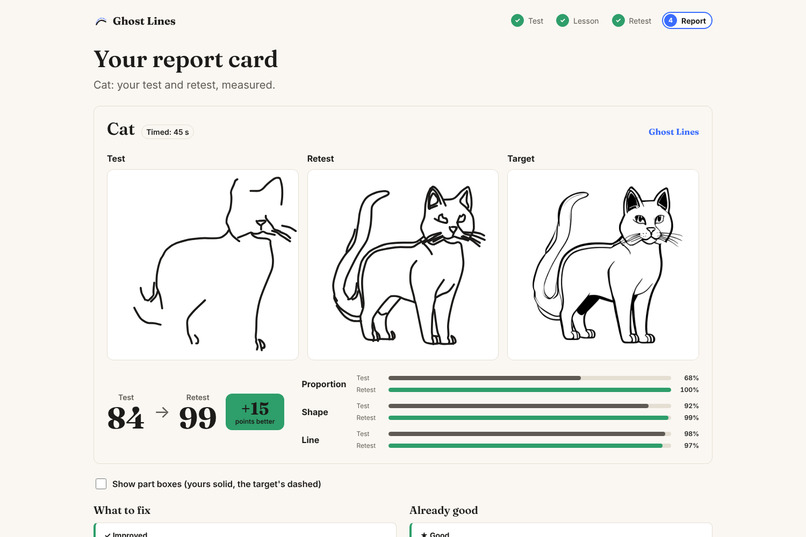Click the Shape Retest 99% bar
Image resolution: width=806 pixels, height=537 pixels.
click(x=529, y=418)
